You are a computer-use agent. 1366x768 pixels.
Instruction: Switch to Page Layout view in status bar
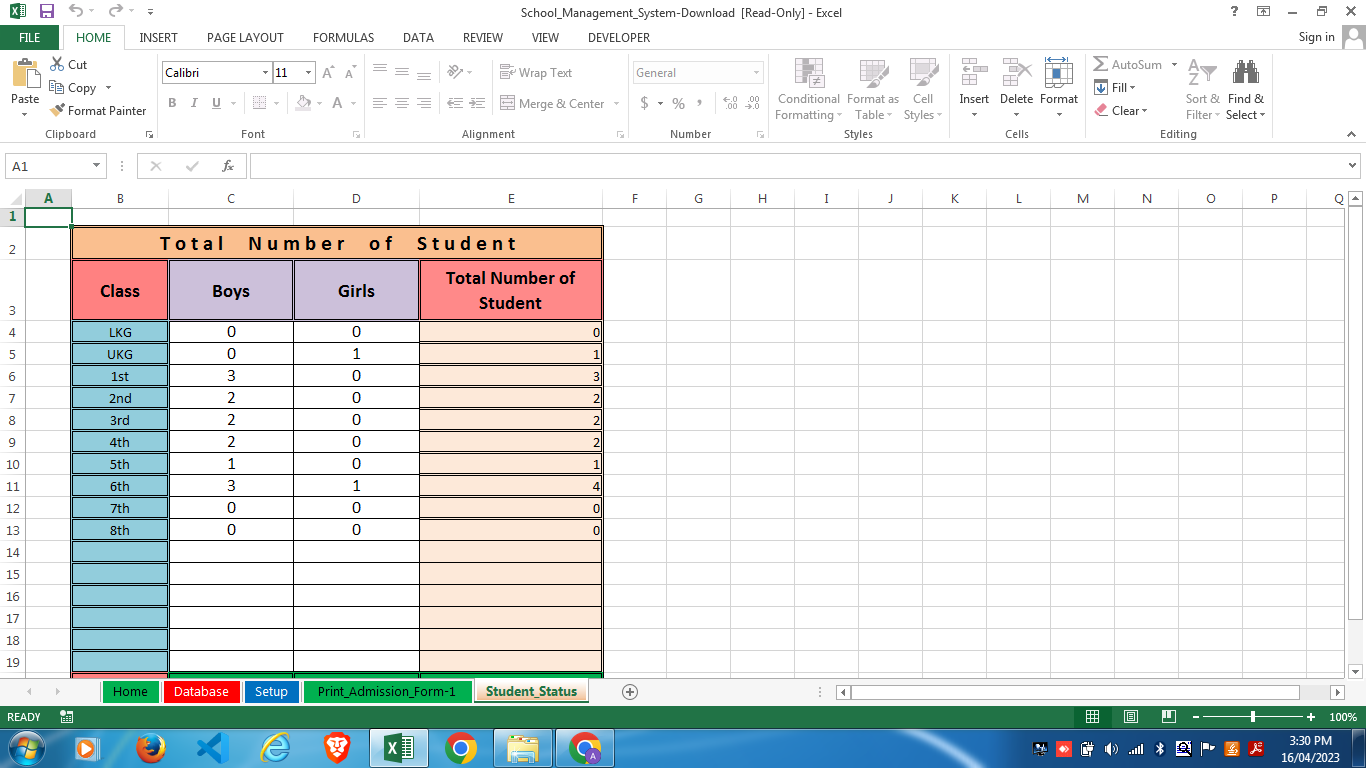(1130, 717)
